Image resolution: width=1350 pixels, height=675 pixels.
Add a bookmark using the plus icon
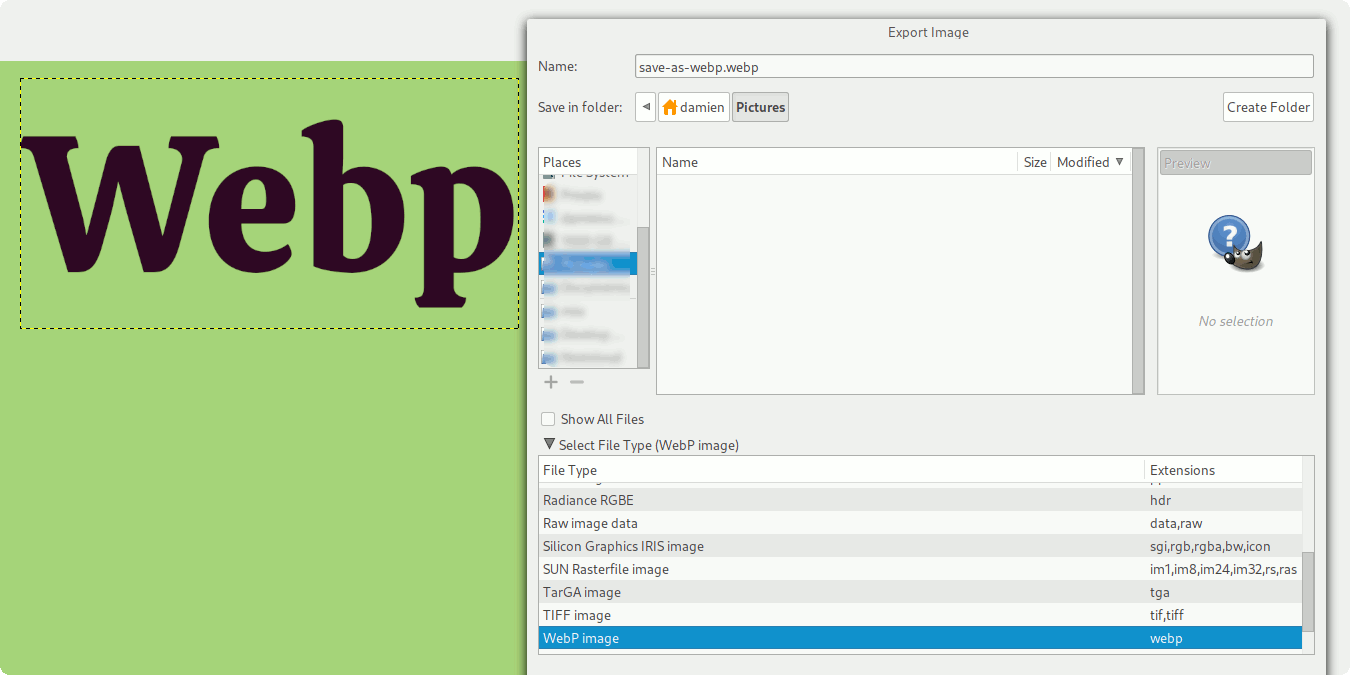(550, 381)
